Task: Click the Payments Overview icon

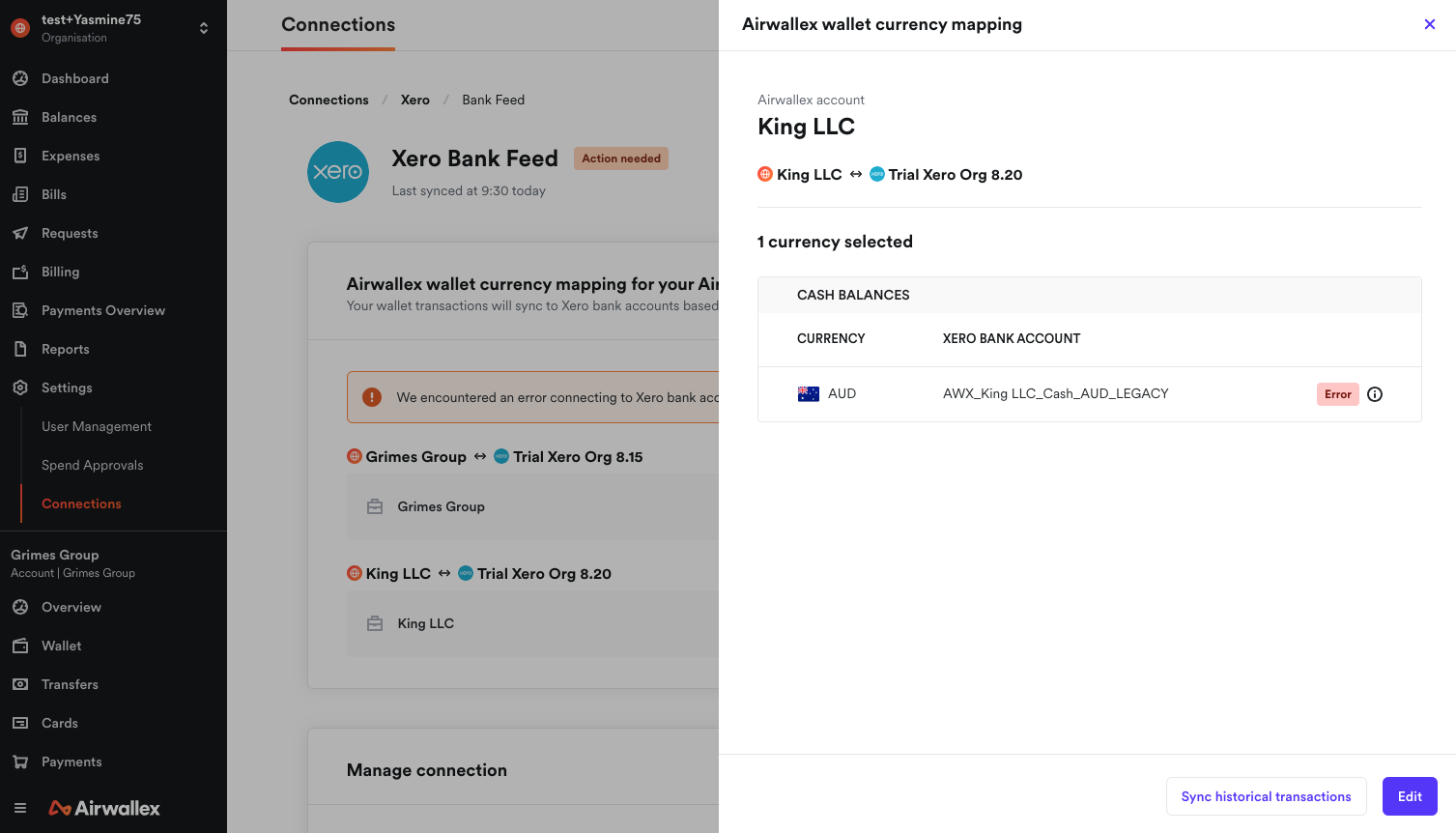Action: click(20, 310)
